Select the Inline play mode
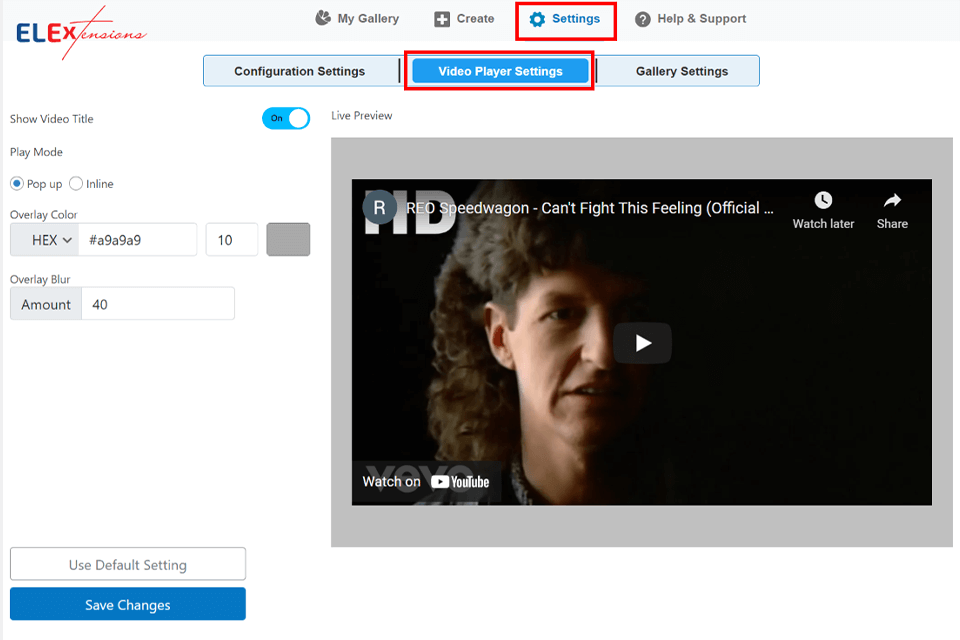 pyautogui.click(x=76, y=184)
